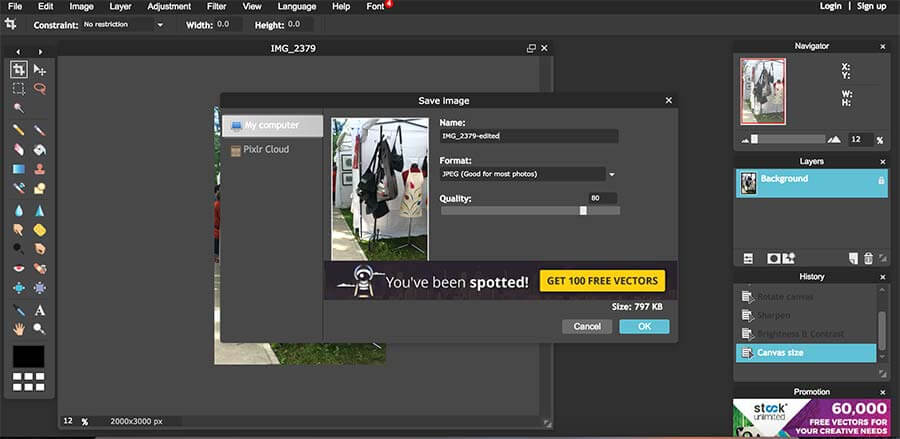This screenshot has width=900, height=439.
Task: Open the Constraint dropdown
Action: click(x=123, y=24)
